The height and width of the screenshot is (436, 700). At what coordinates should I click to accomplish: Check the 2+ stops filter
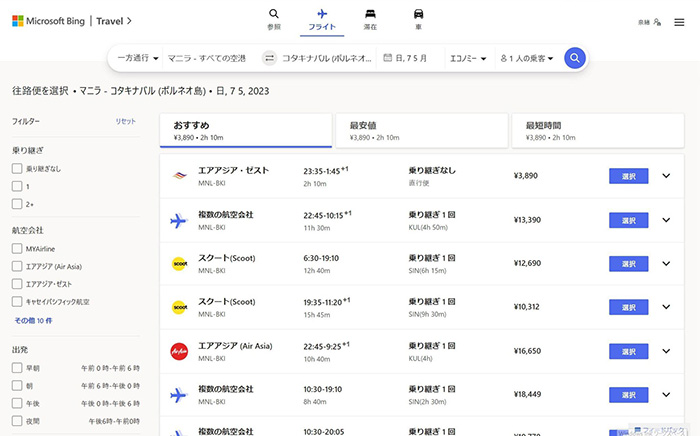point(17,204)
